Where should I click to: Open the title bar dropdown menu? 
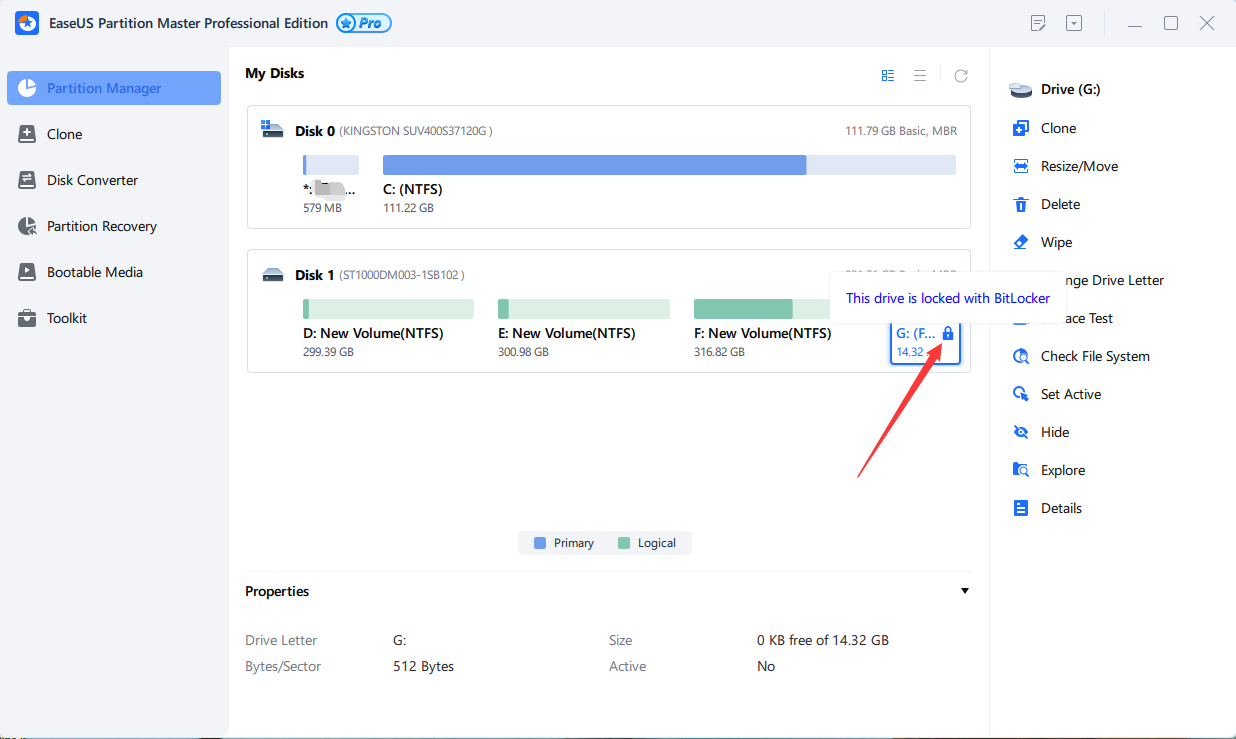1074,23
